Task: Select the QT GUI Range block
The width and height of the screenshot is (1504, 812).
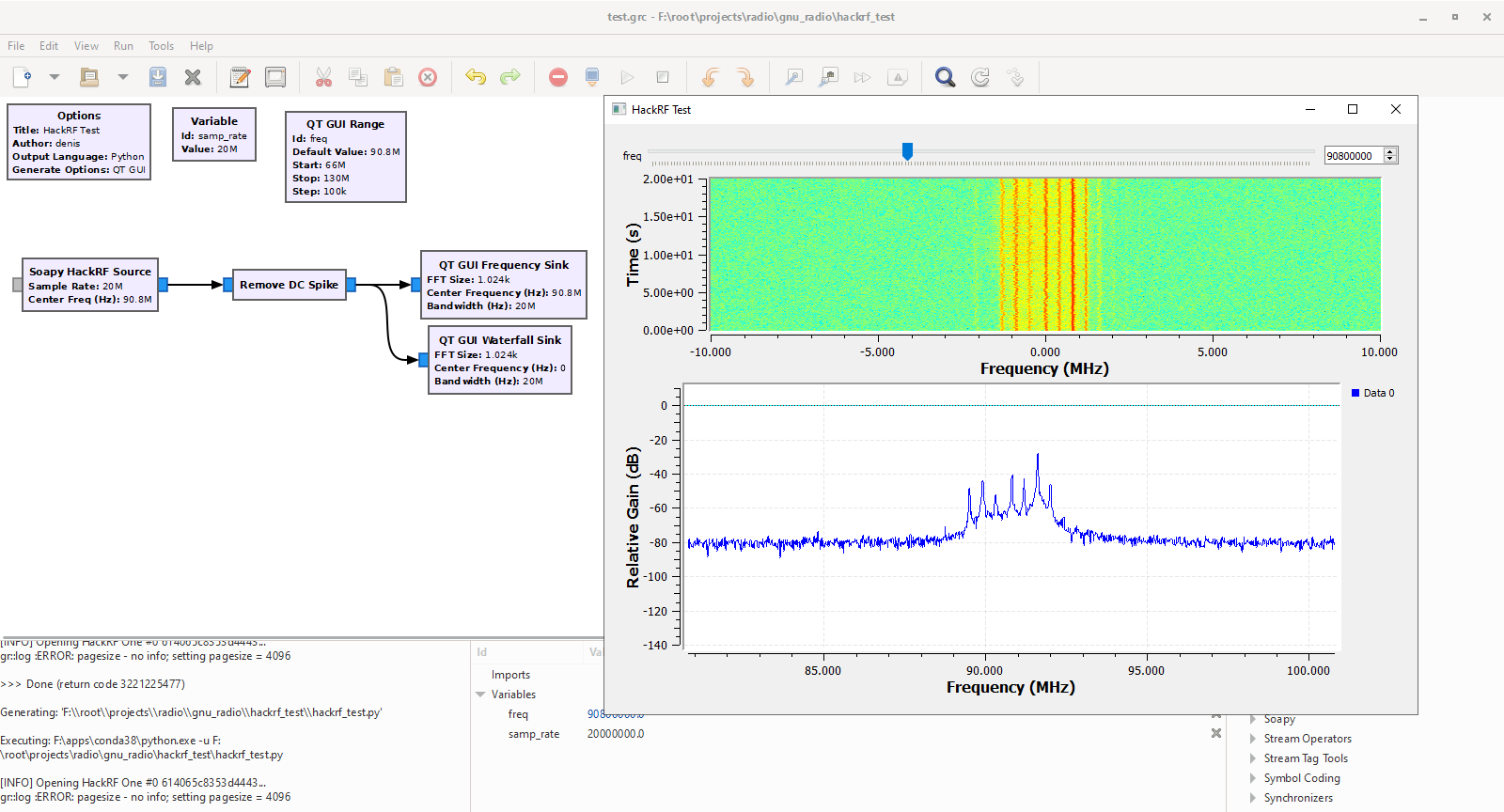Action: (346, 157)
